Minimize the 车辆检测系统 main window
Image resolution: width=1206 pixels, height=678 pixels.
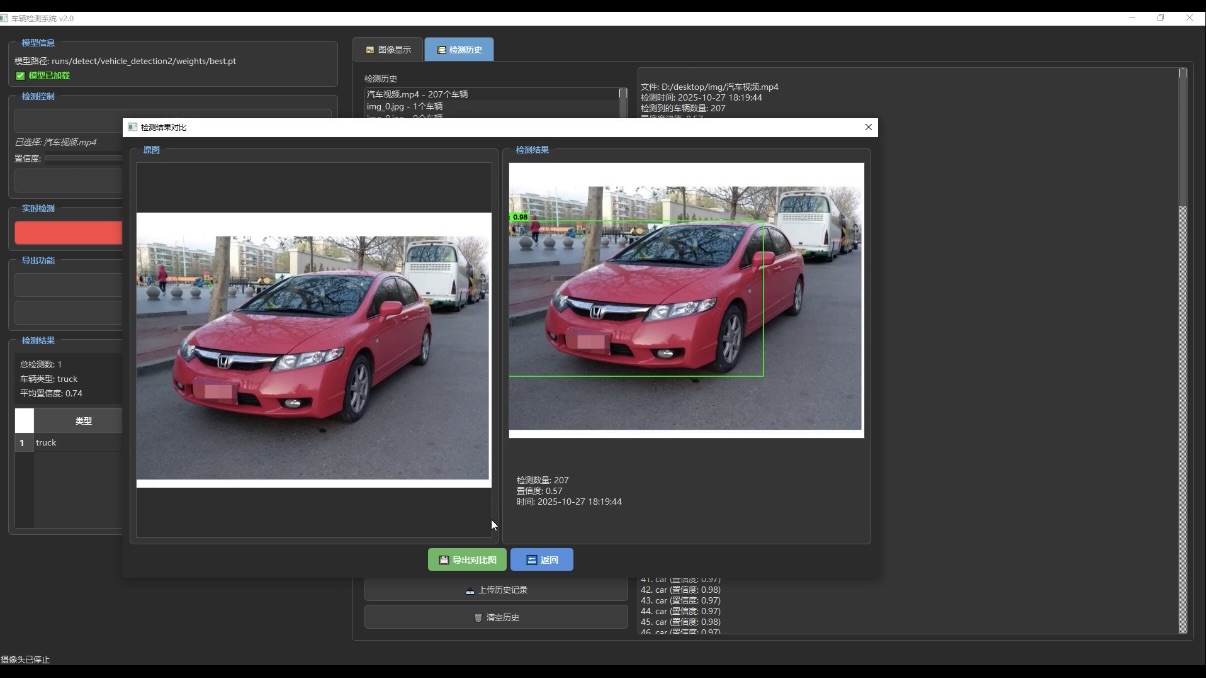pos(1132,18)
